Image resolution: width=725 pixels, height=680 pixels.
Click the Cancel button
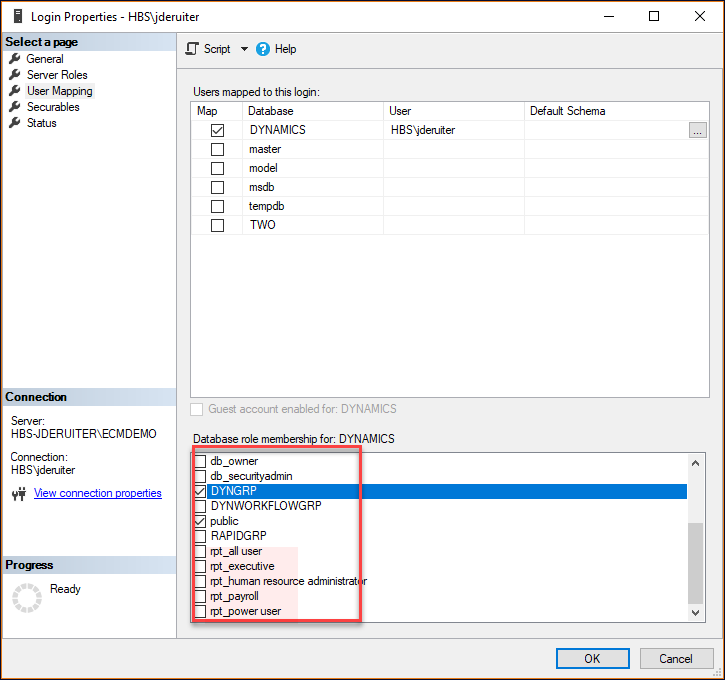pyautogui.click(x=676, y=658)
